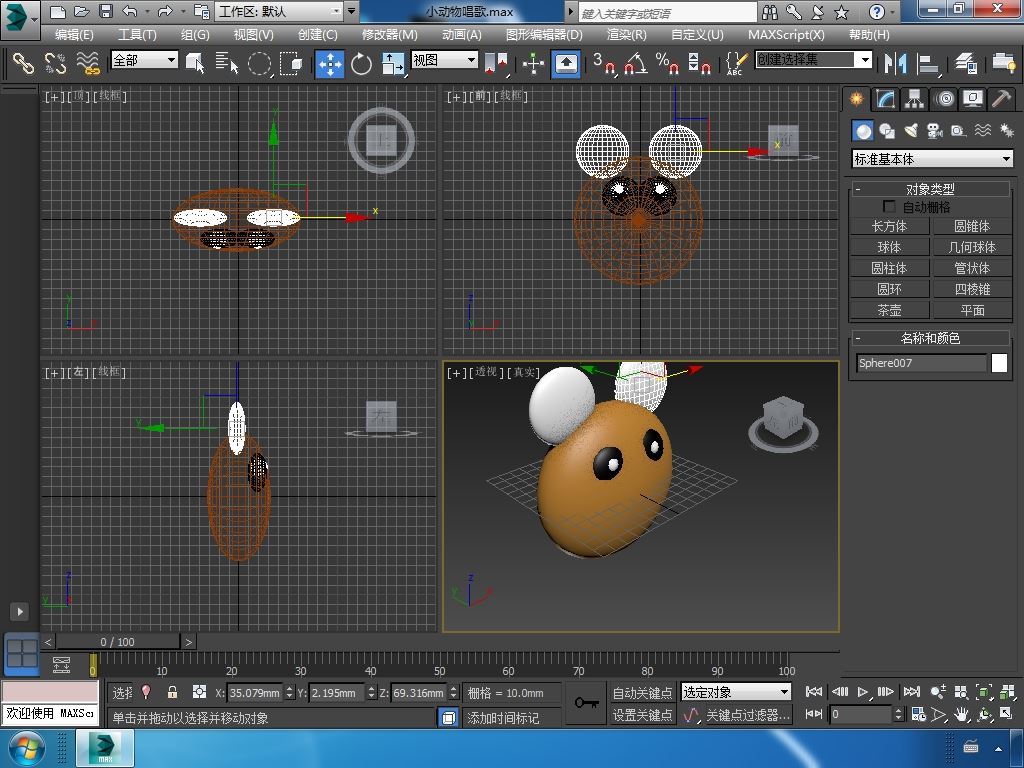Open the Modify panel tab
Image resolution: width=1024 pixels, height=768 pixels.
(885, 99)
